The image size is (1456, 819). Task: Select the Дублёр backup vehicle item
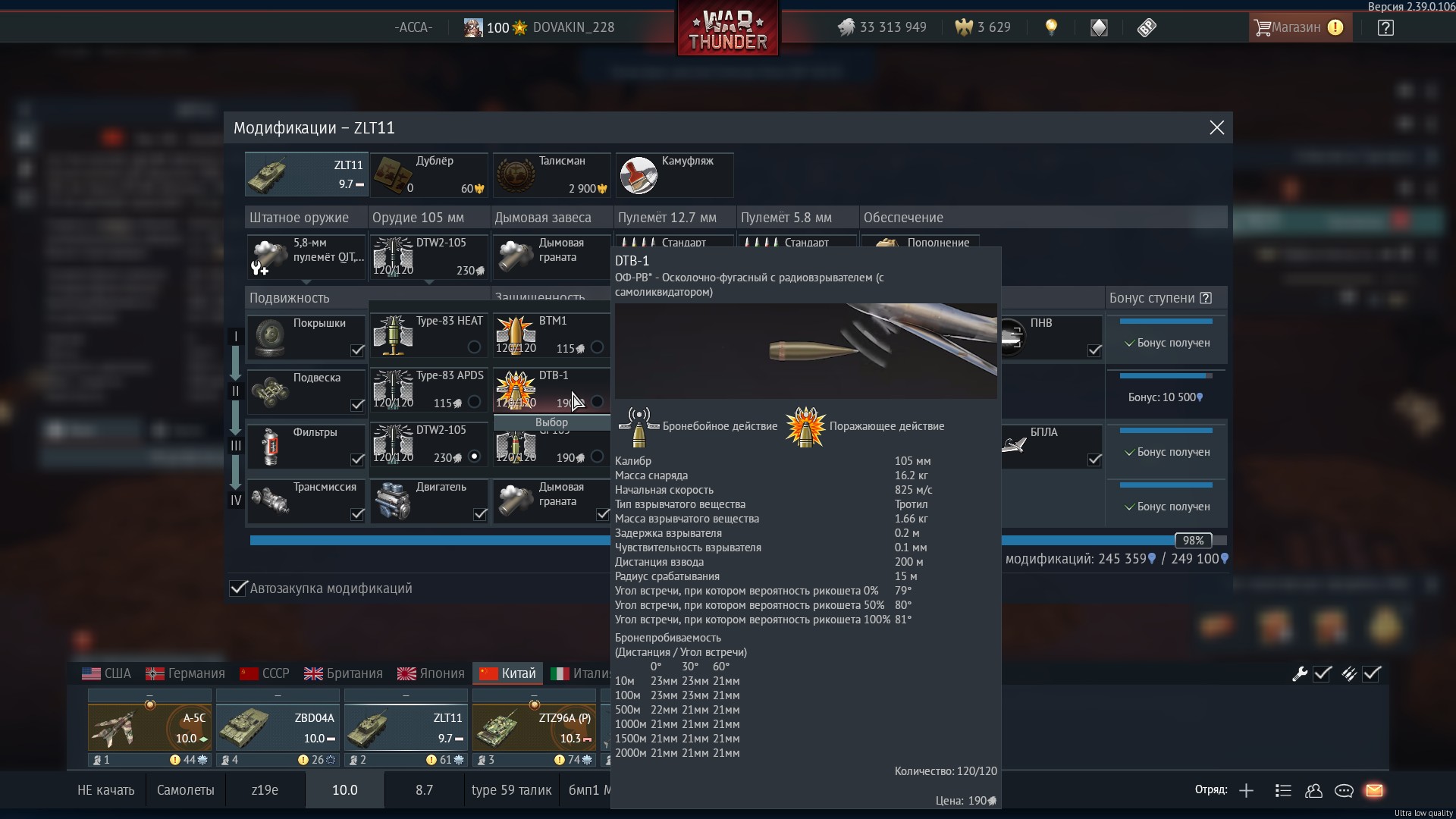[x=428, y=174]
